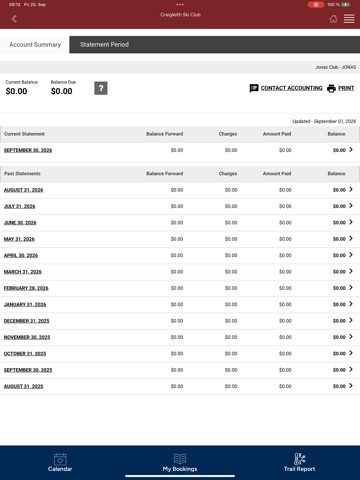Screen dimensions: 360x480
Task: Click the home indicator bar at bottom
Action: coord(180,476)
